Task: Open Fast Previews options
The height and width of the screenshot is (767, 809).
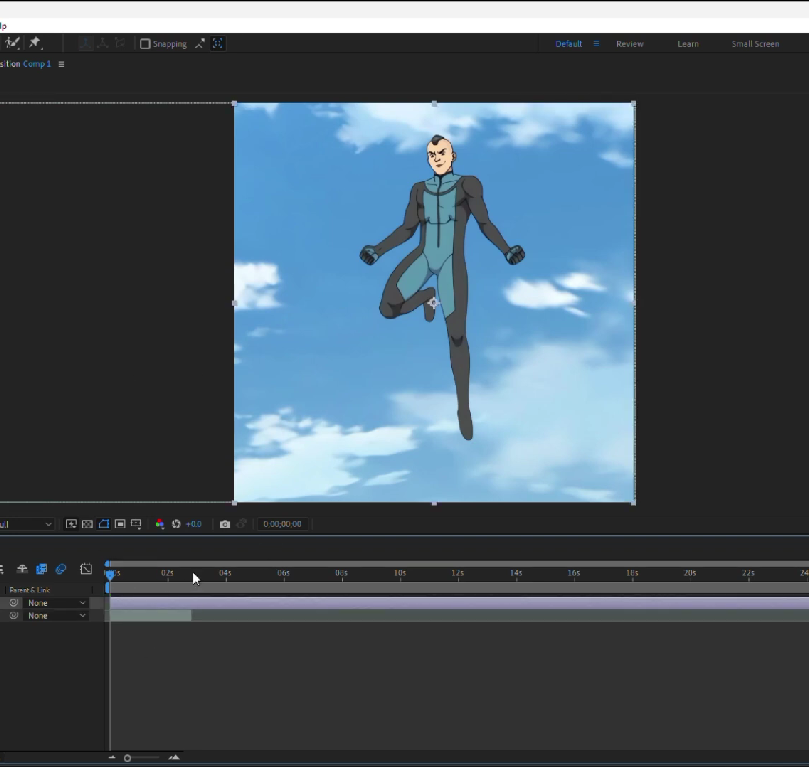Action: point(71,524)
